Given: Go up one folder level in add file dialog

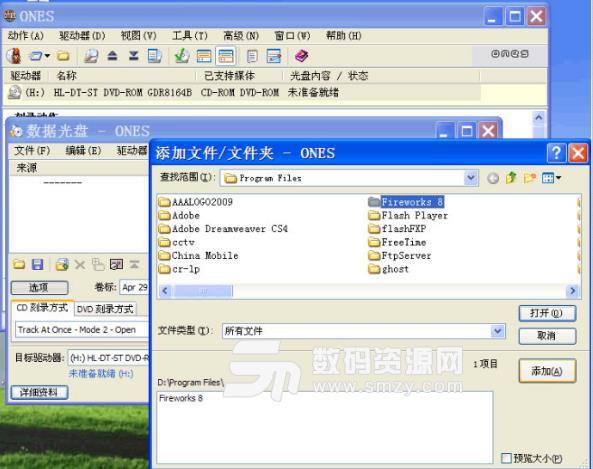Looking at the screenshot, I should pos(511,177).
